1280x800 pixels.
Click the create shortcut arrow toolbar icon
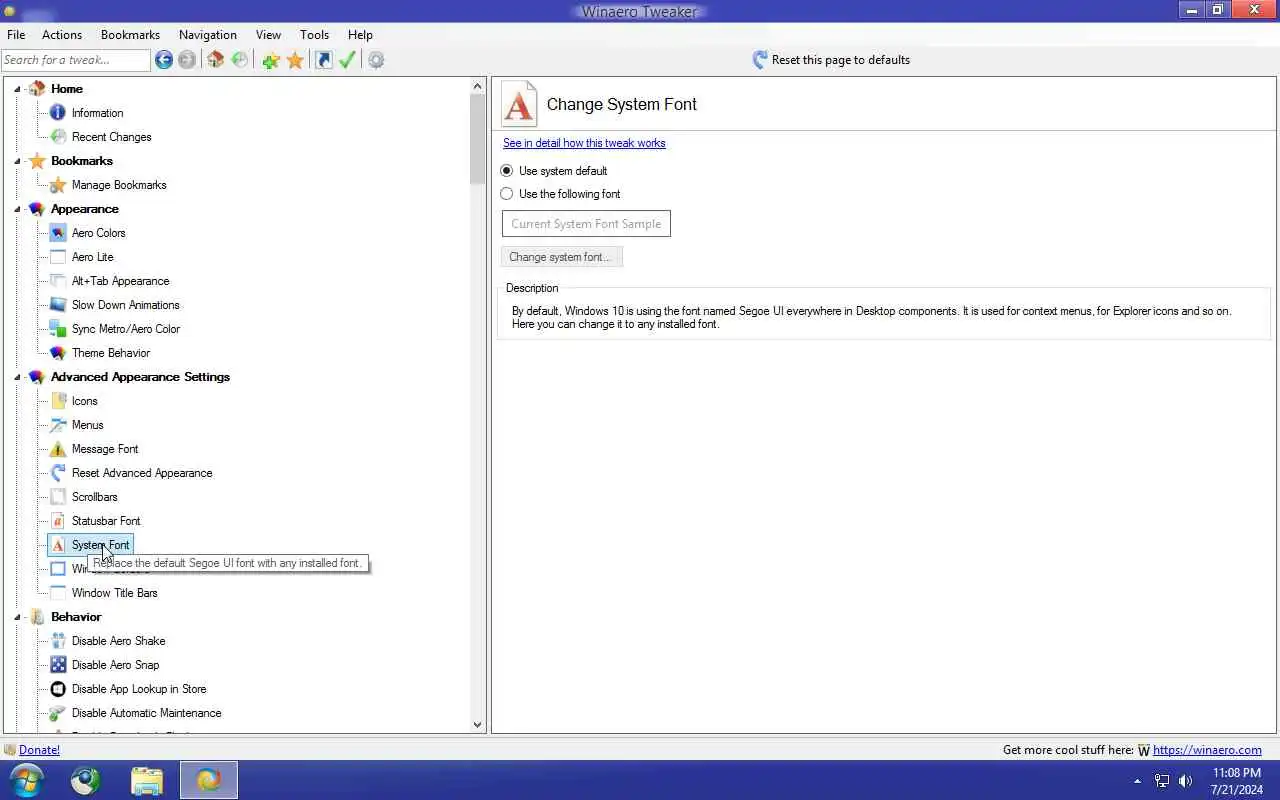click(x=324, y=60)
